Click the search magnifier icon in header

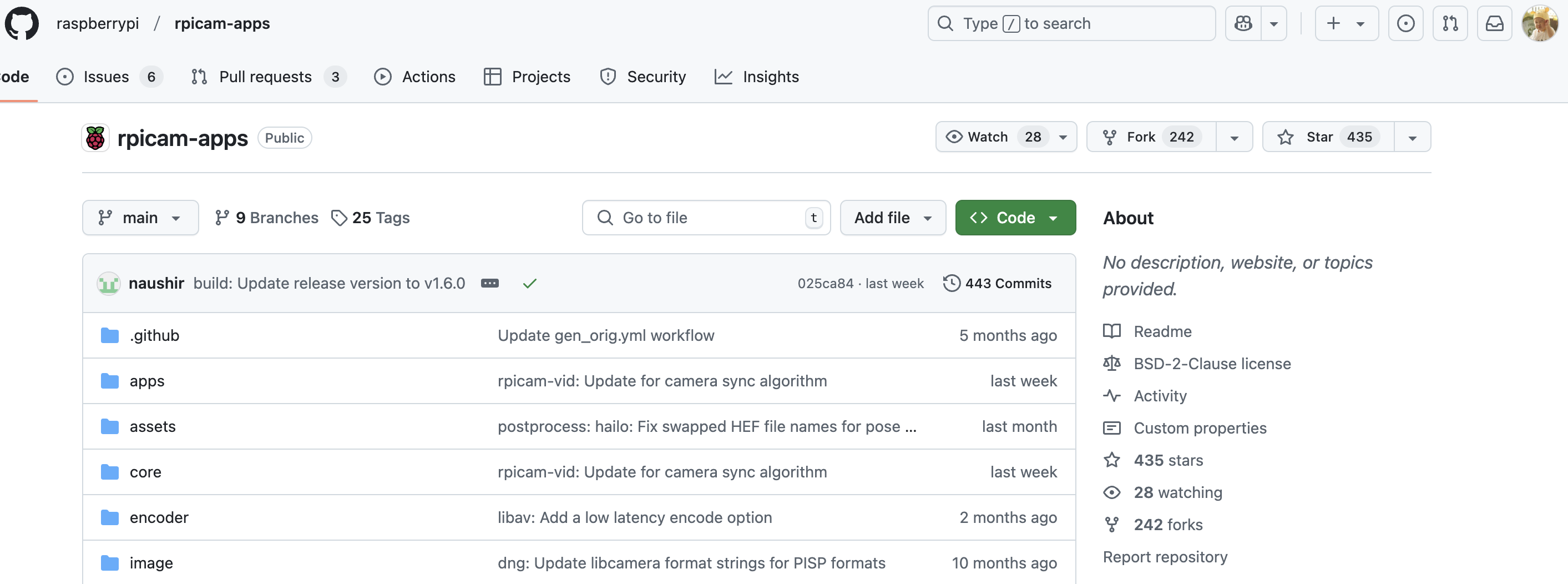click(x=945, y=24)
